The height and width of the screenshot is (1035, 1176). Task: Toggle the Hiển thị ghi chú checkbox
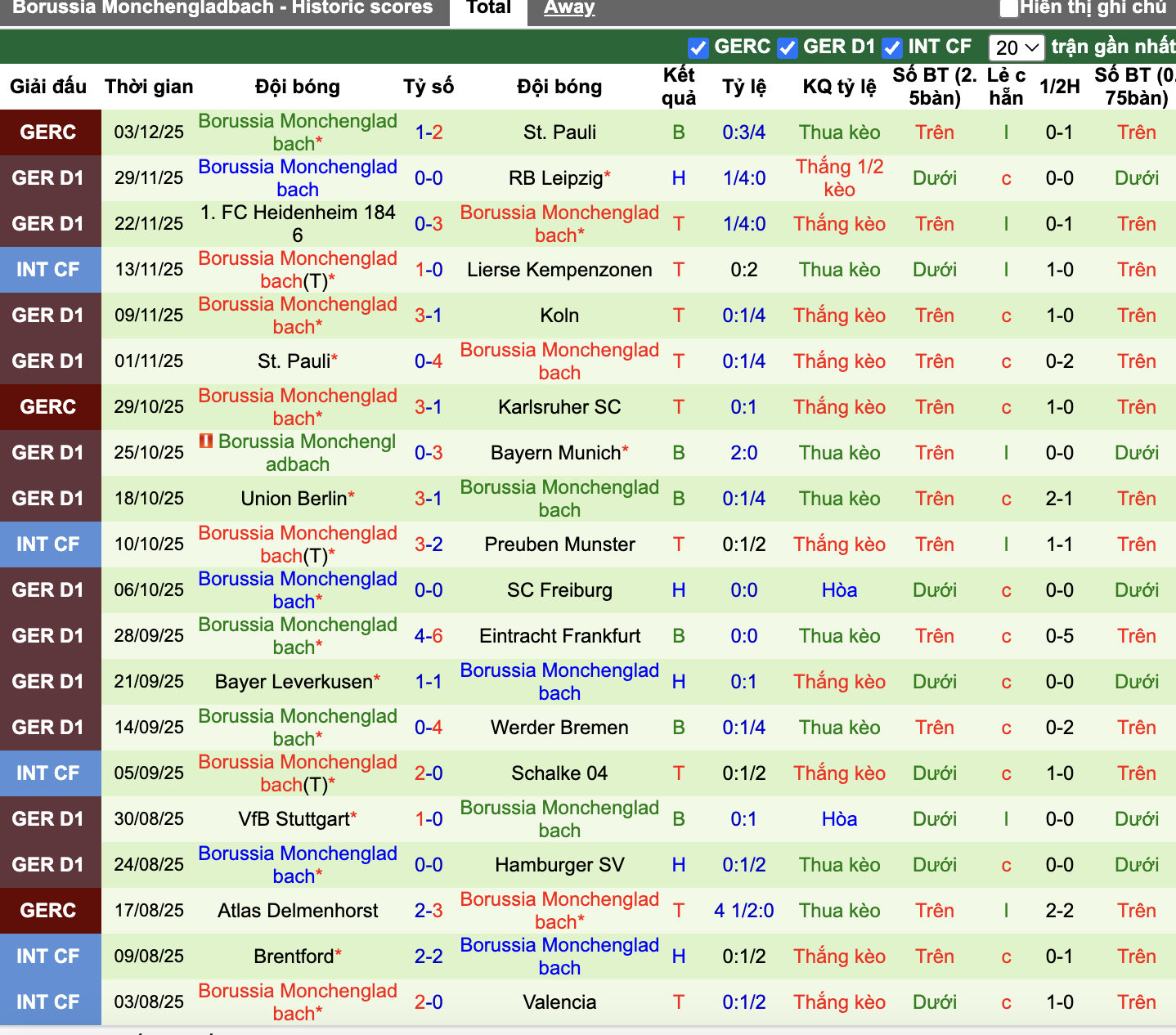[1008, 8]
